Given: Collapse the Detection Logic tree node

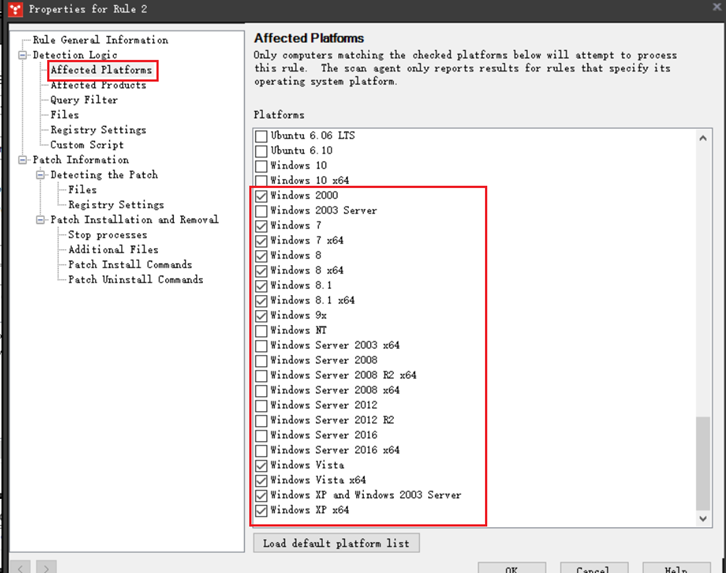Looking at the screenshot, I should coord(24,55).
